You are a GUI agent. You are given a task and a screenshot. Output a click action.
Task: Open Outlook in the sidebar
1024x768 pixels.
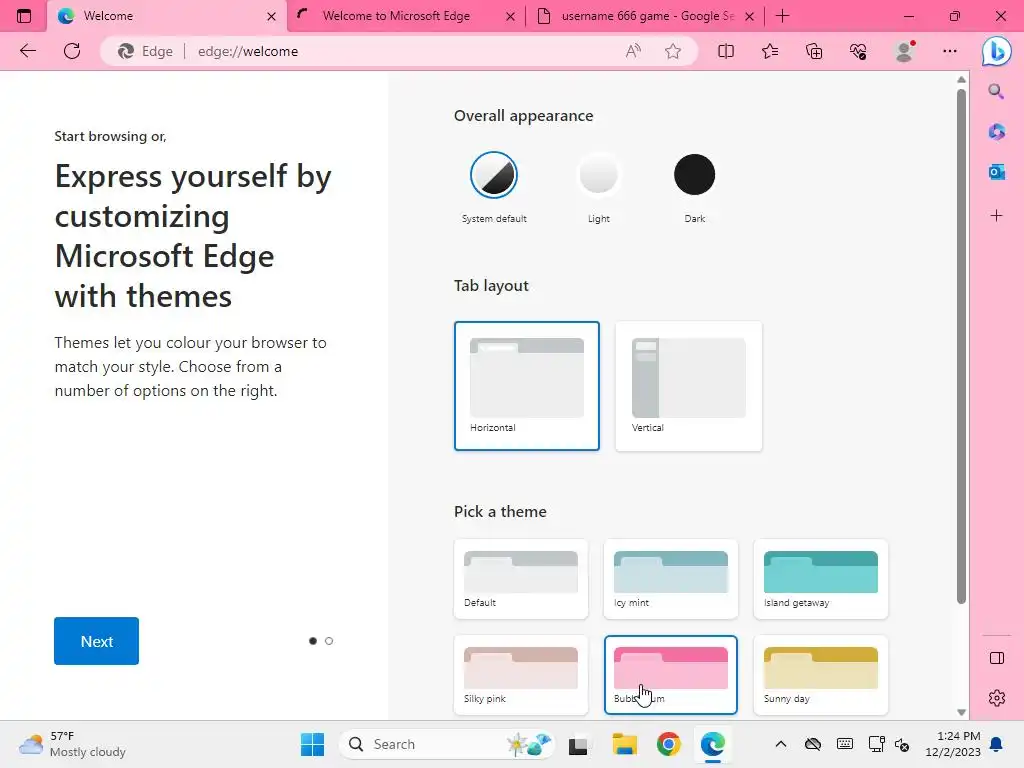(x=996, y=172)
